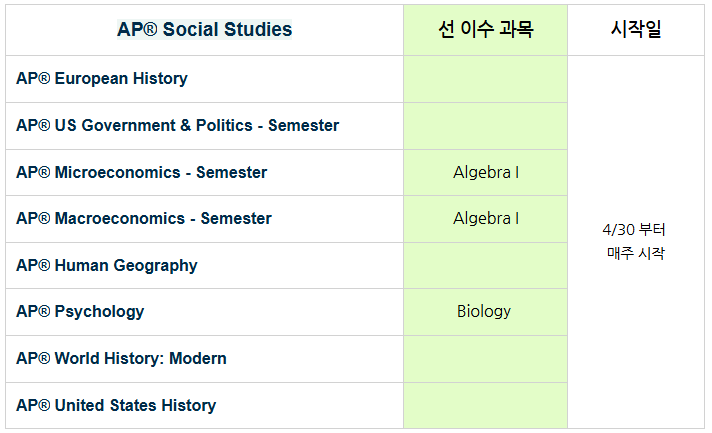Open the AP® Psychology course
The width and height of the screenshot is (712, 433).
point(80,312)
